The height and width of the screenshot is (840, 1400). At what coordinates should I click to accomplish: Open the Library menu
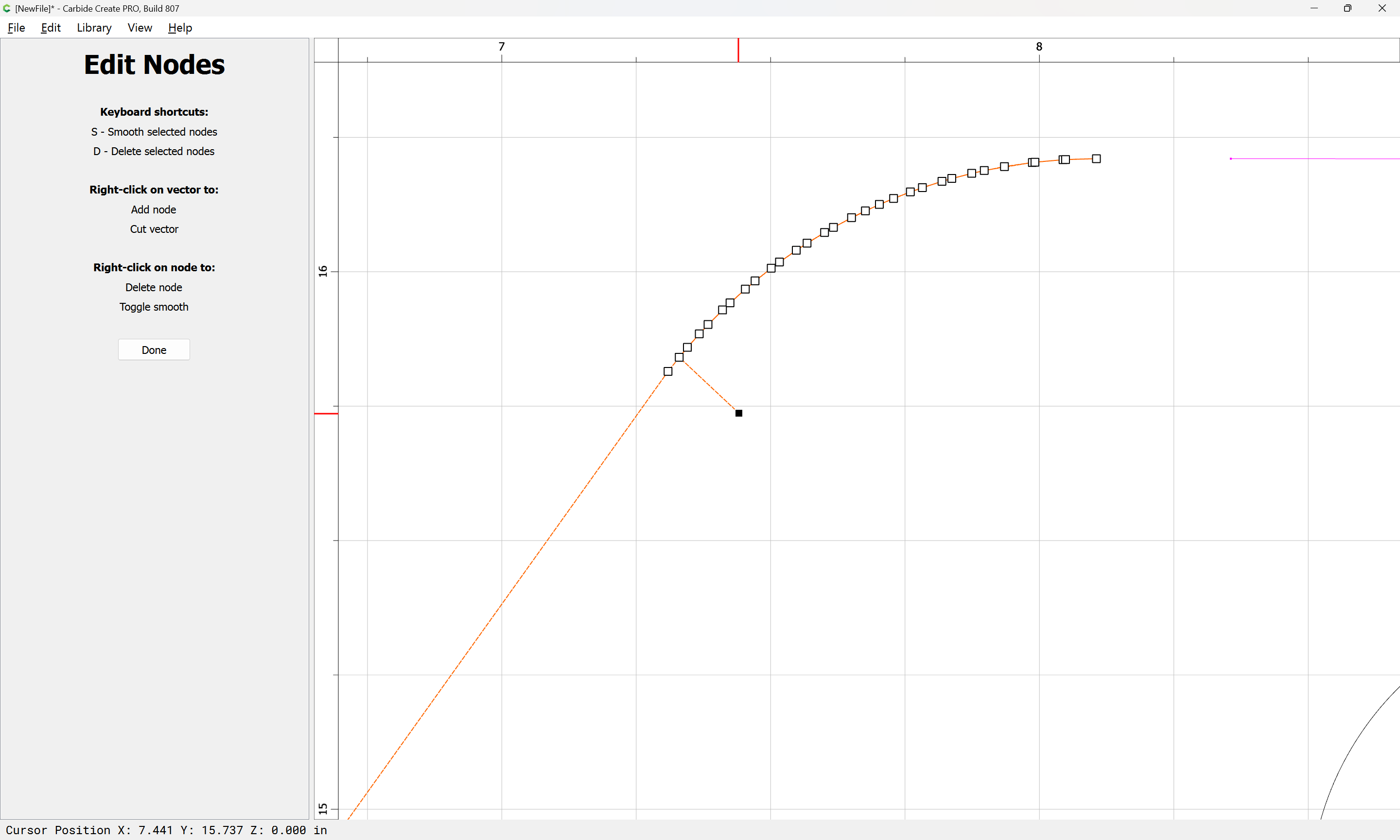(94, 28)
